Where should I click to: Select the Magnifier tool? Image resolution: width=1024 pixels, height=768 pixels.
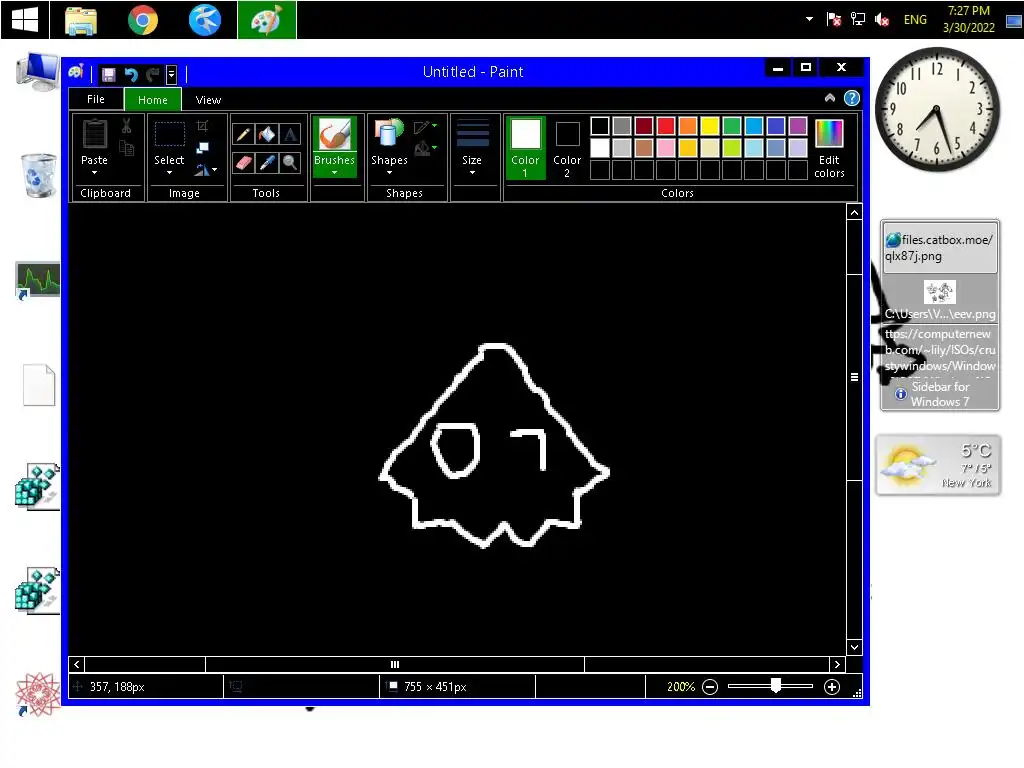(x=290, y=163)
